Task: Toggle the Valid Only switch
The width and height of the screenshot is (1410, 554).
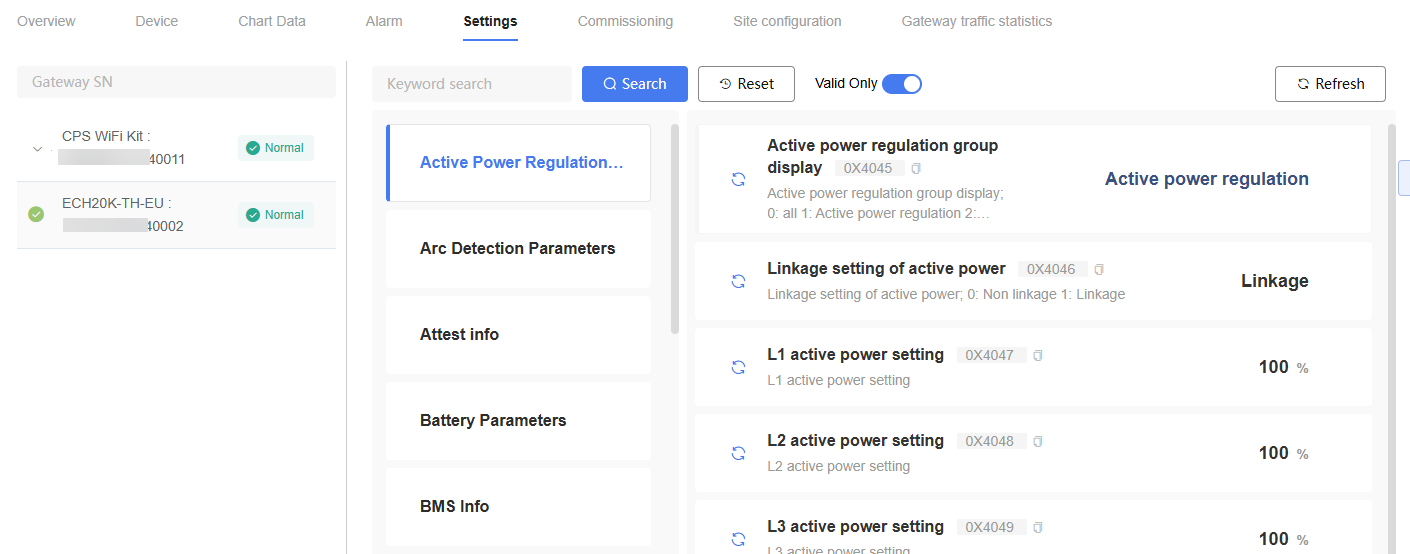Action: pyautogui.click(x=901, y=84)
